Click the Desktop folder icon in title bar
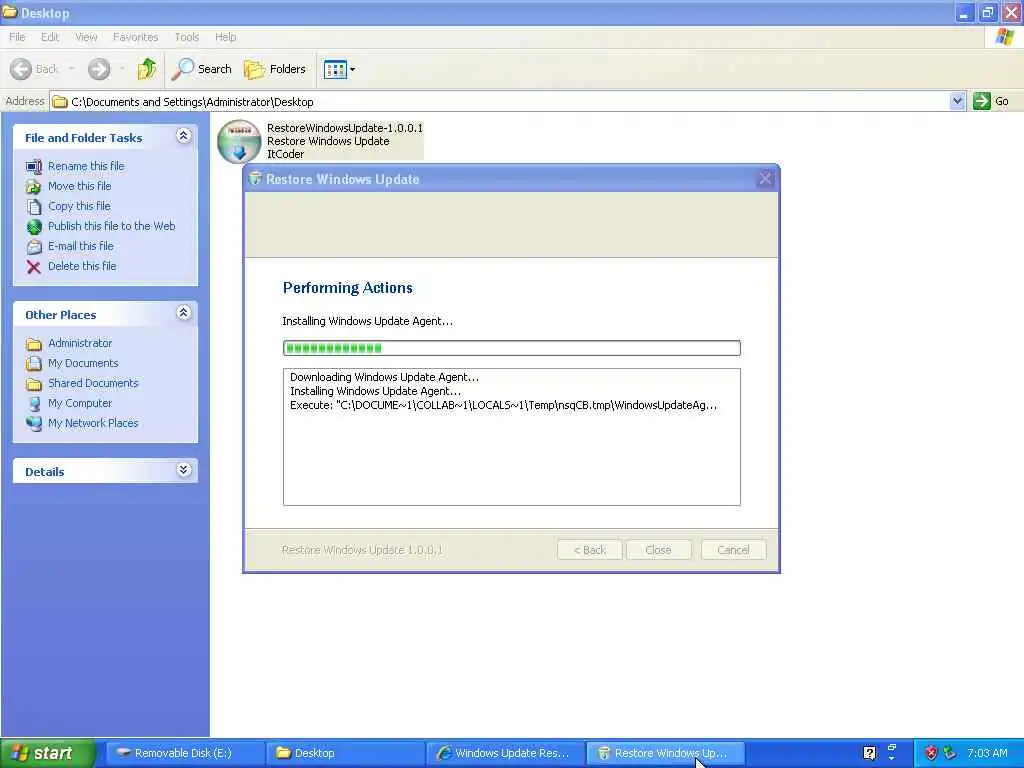The height and width of the screenshot is (768, 1024). [10, 12]
